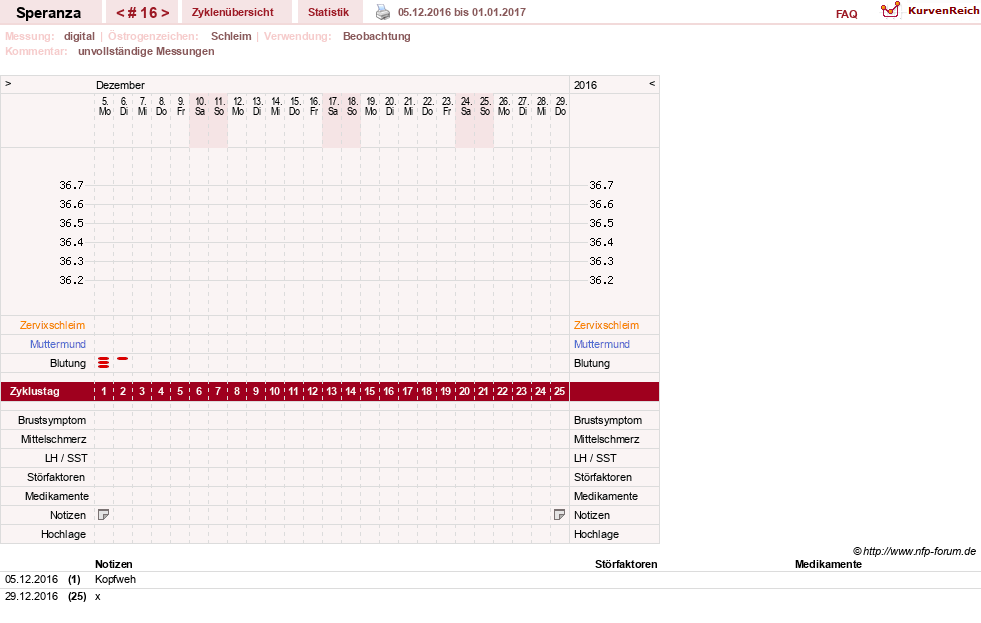Open the note icon on cycle day 25
981x623 pixels.
[x=559, y=515]
